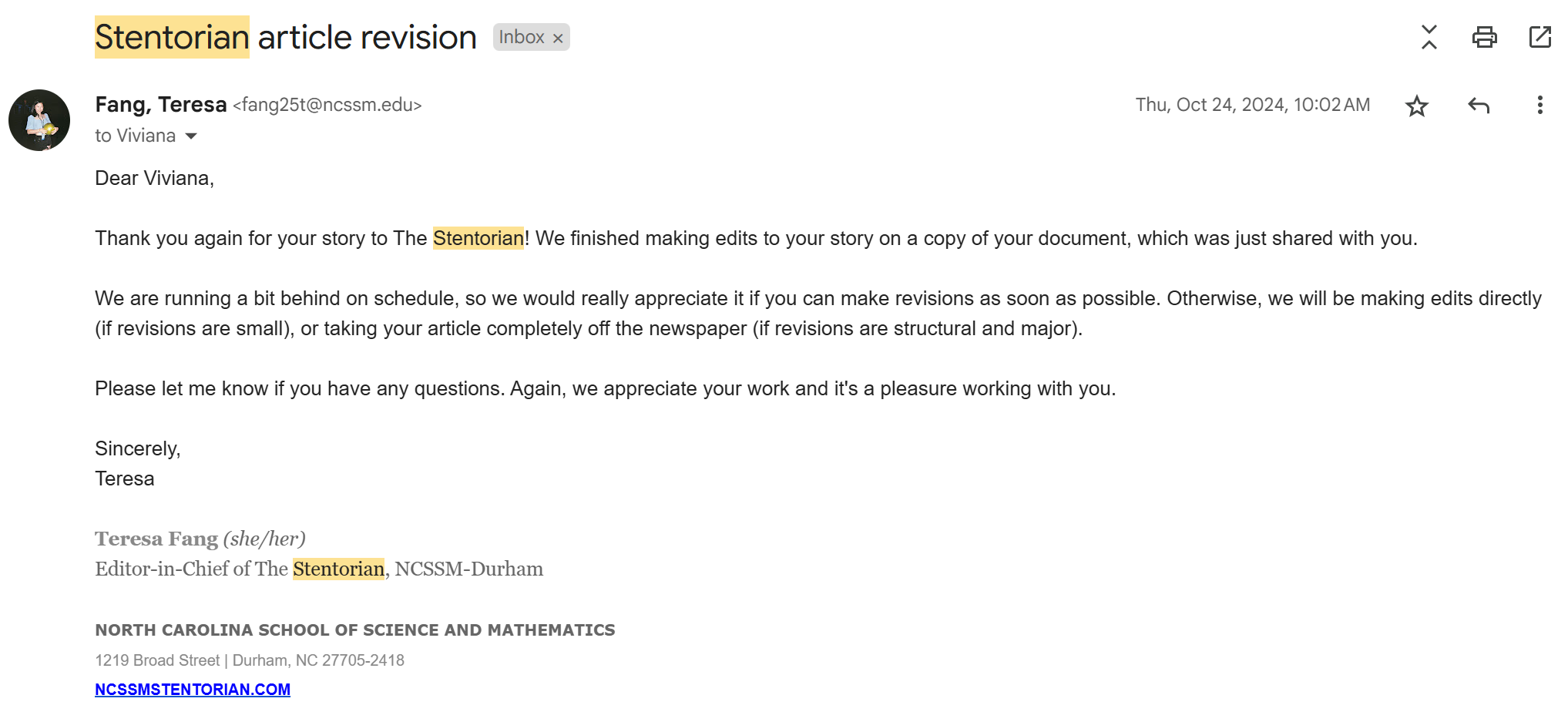
Task: Open the email in a new window
Action: 1539,37
